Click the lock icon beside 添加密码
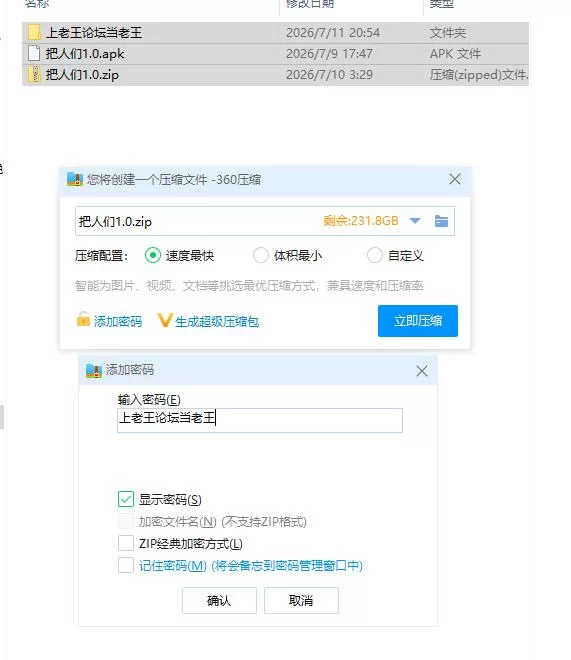 click(x=83, y=319)
